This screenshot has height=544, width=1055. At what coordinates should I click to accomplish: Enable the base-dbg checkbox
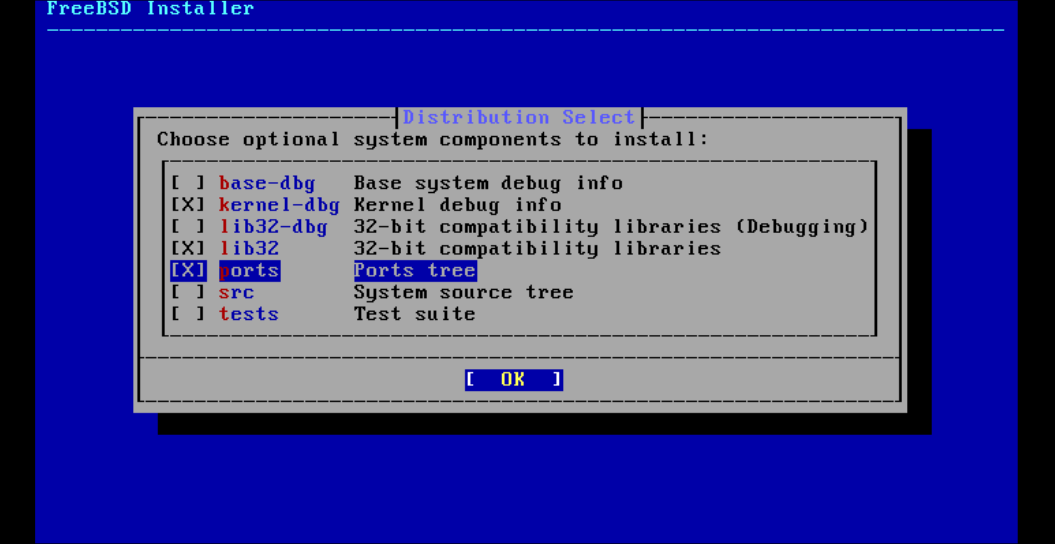(x=188, y=183)
